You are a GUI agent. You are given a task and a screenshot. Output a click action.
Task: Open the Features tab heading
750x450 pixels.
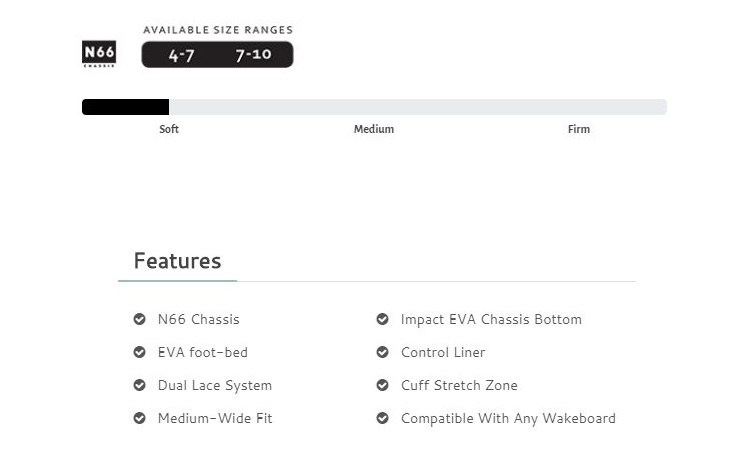[177, 261]
